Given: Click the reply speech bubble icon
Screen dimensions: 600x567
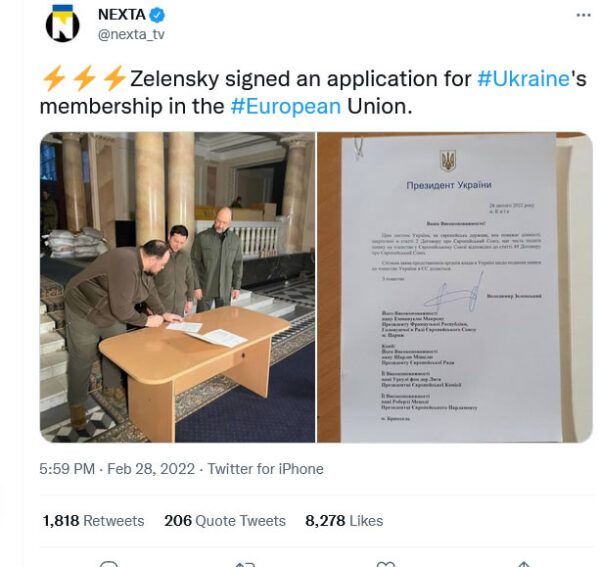Looking at the screenshot, I should pyautogui.click(x=109, y=564).
